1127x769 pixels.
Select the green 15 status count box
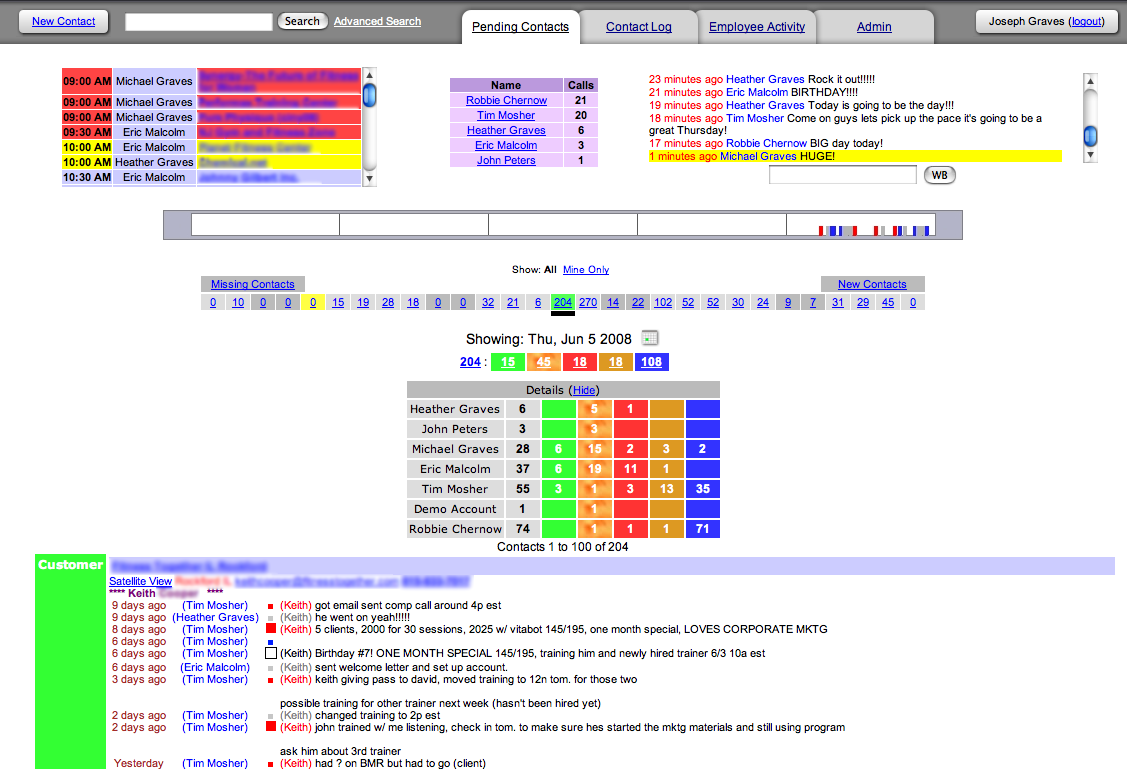click(508, 362)
